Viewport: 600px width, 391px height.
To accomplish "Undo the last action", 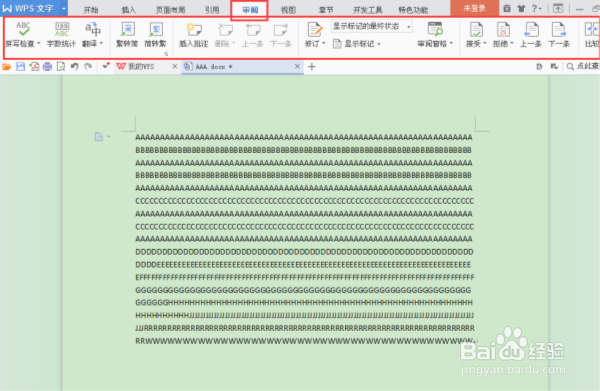I will [75, 67].
